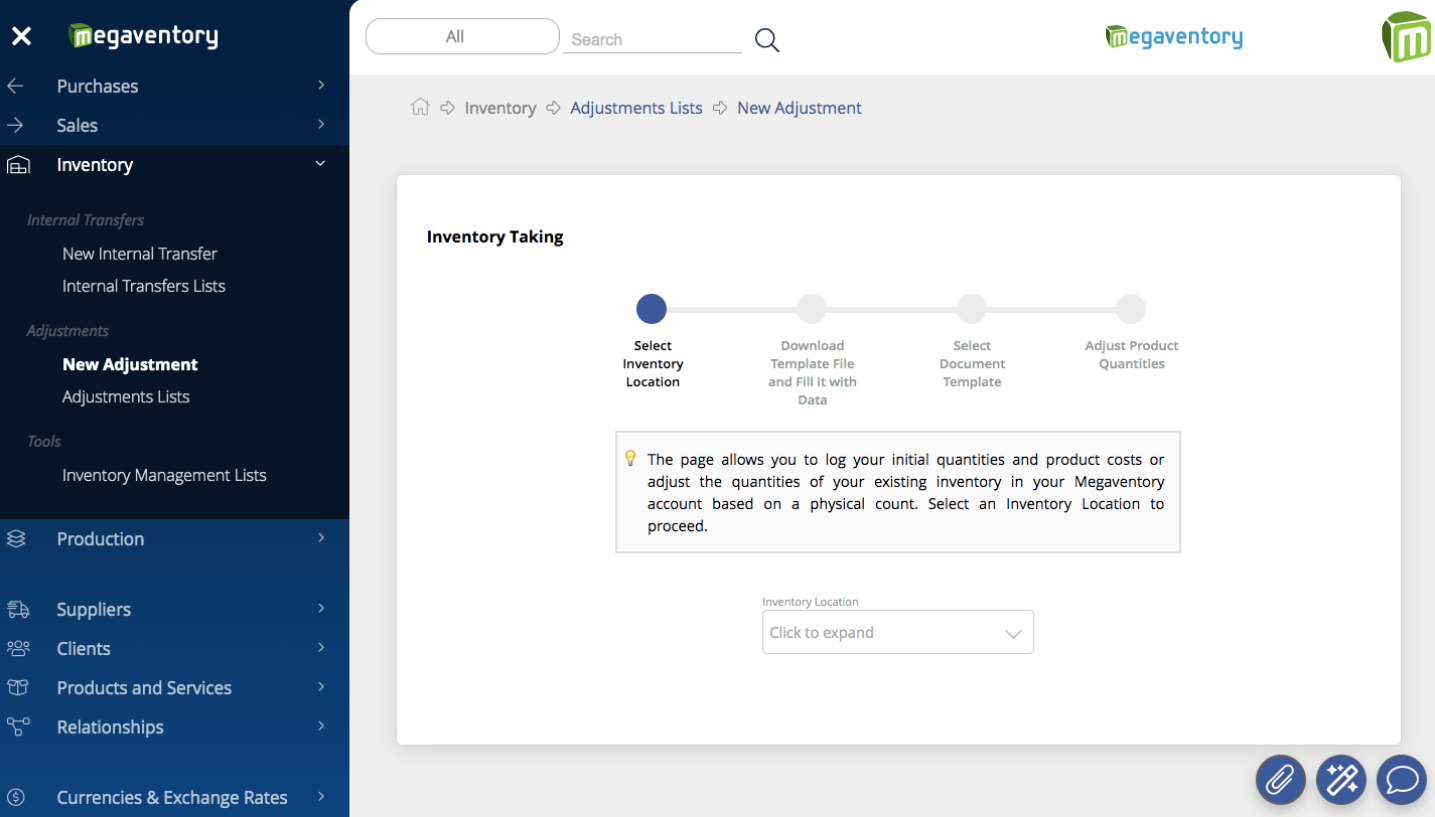Viewport: 1435px width, 817px height.
Task: Go to New Internal Transfer
Action: [x=140, y=254]
